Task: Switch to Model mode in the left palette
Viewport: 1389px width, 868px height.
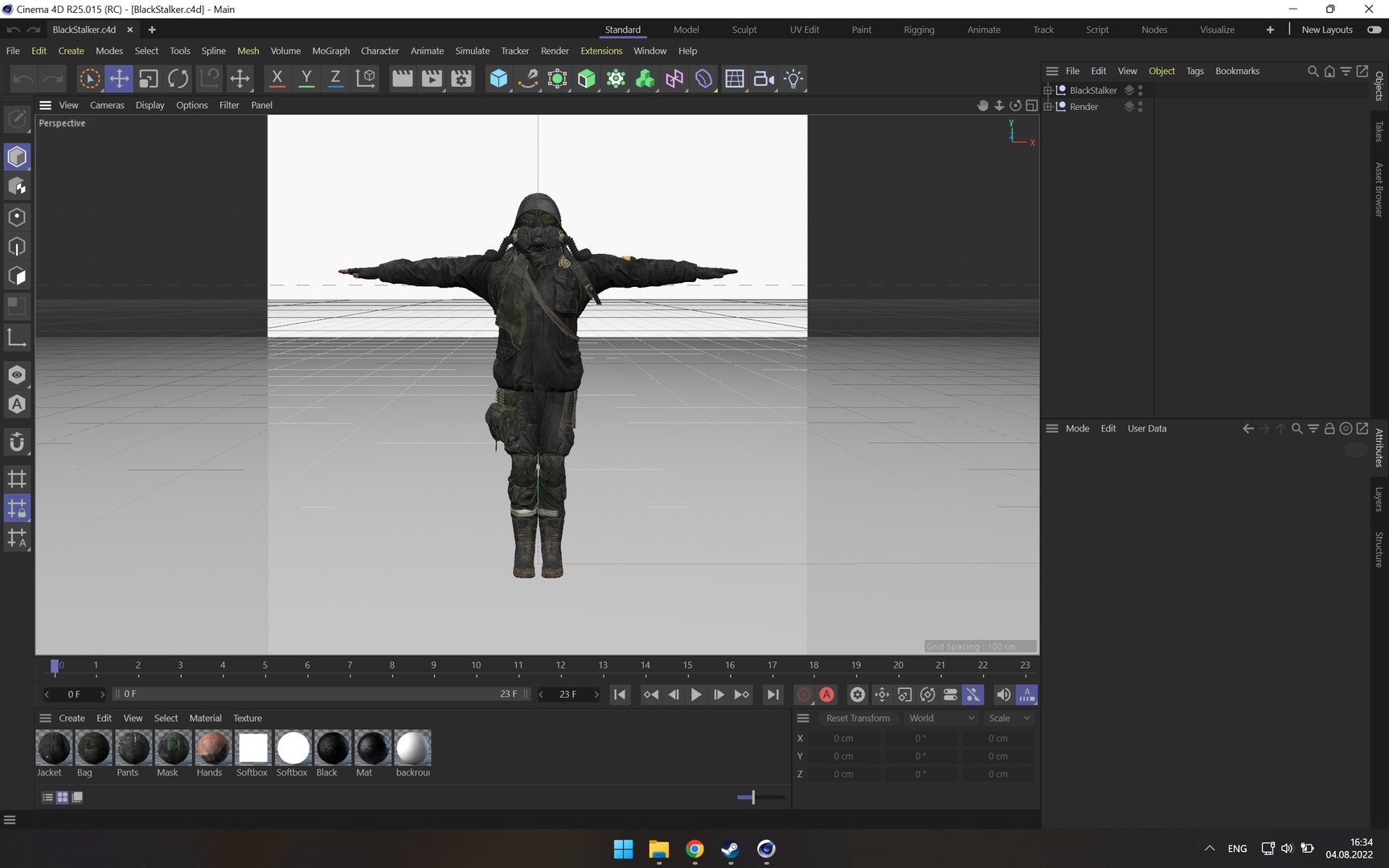Action: point(17,157)
